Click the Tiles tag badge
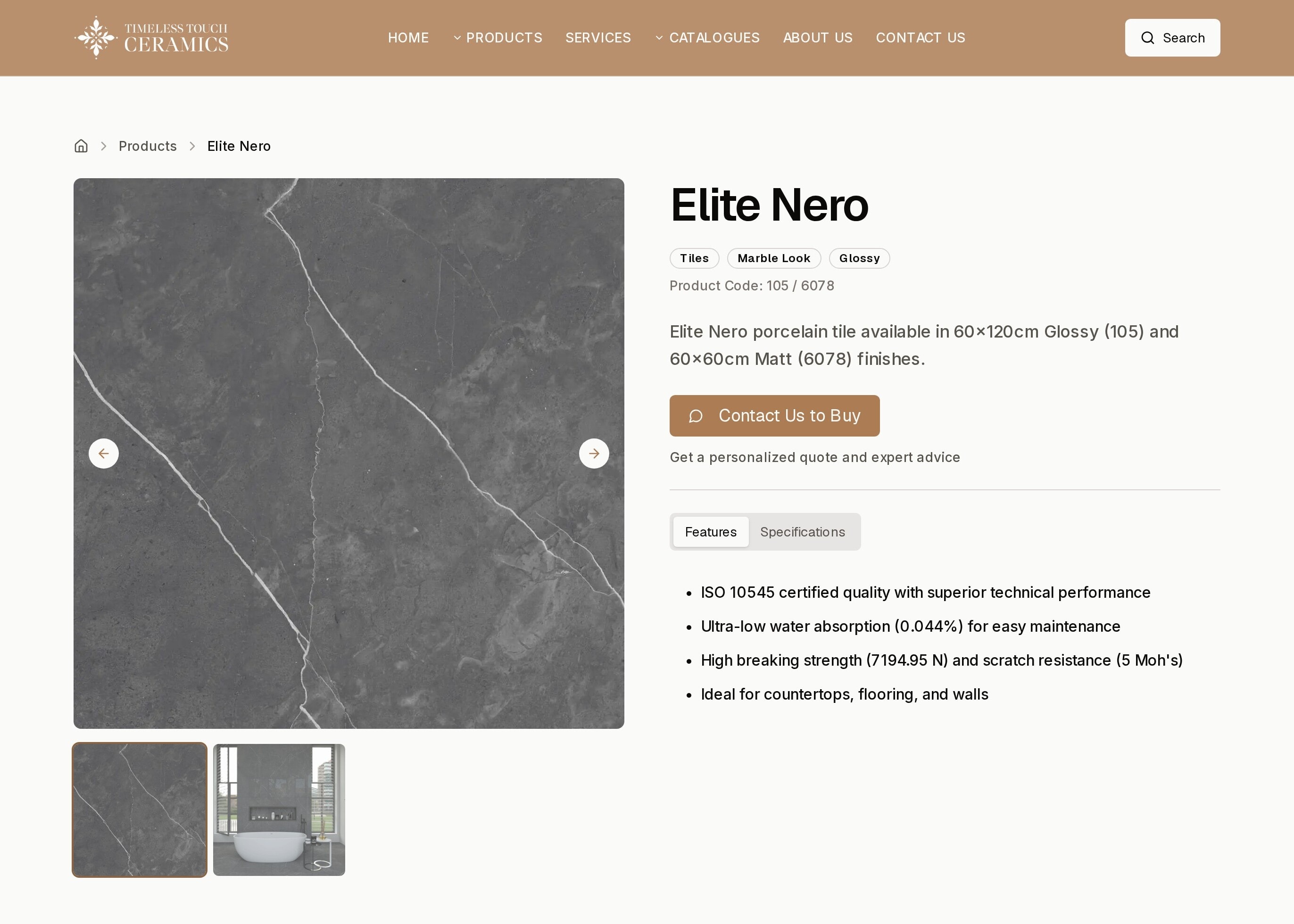This screenshot has height=924, width=1294. tap(694, 258)
